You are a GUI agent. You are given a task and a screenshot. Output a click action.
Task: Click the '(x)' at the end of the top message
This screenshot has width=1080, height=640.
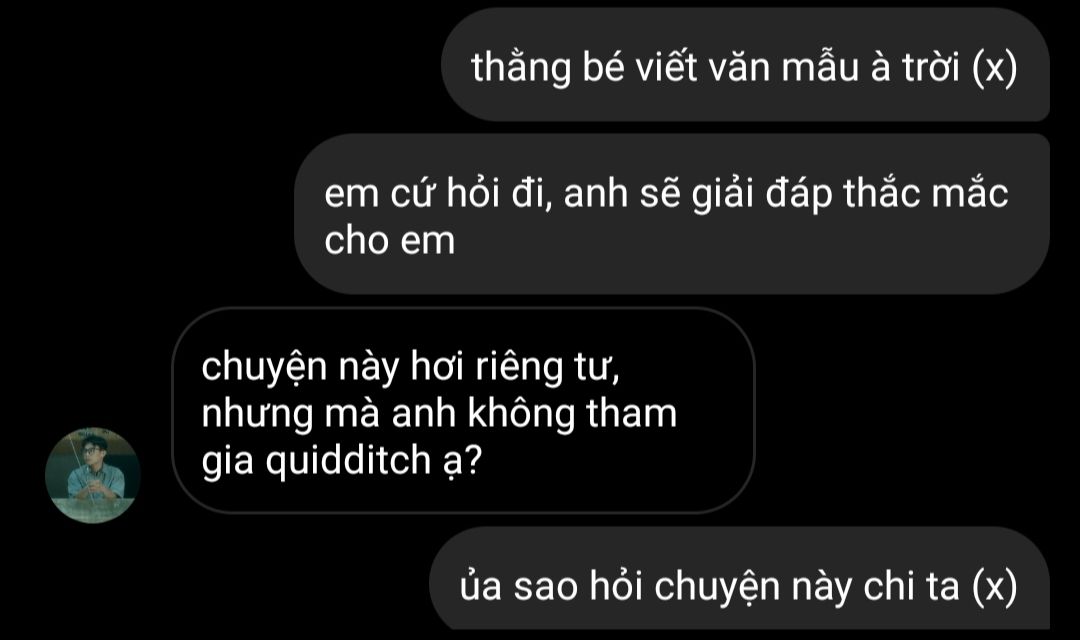995,68
